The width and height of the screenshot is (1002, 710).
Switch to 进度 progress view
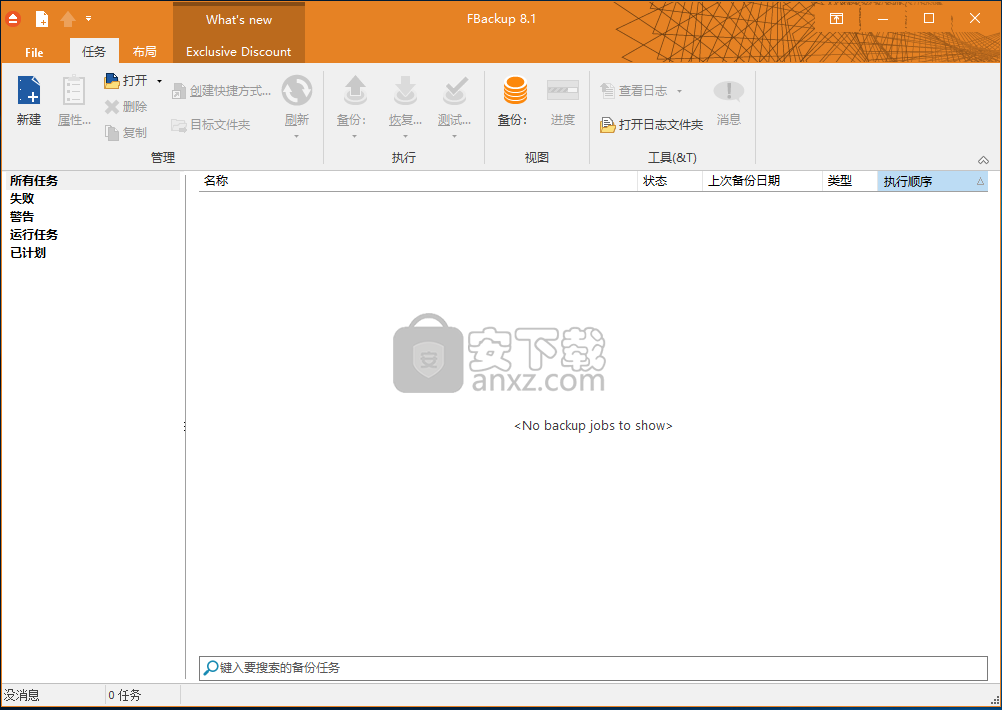click(563, 100)
